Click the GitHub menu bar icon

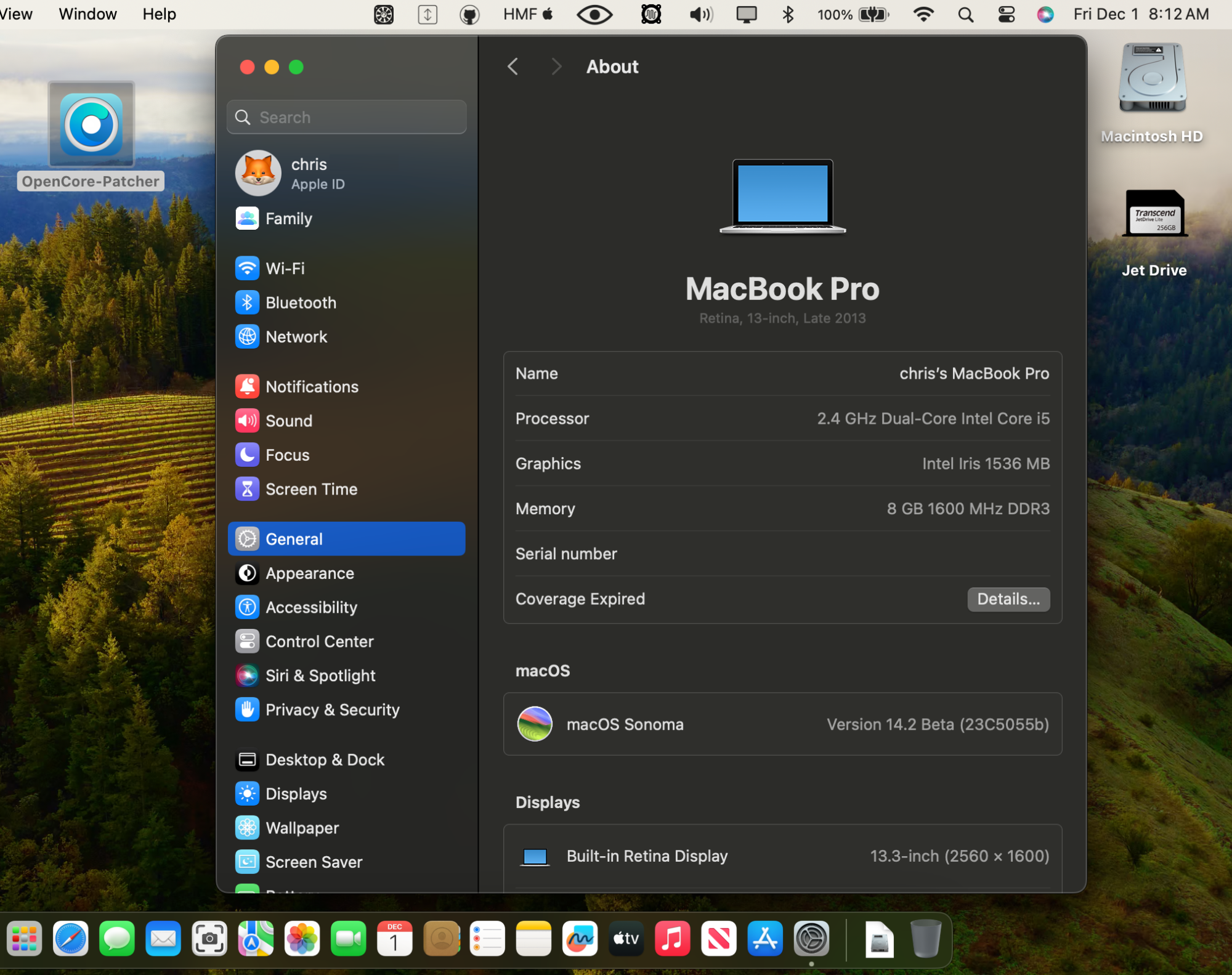[x=469, y=14]
